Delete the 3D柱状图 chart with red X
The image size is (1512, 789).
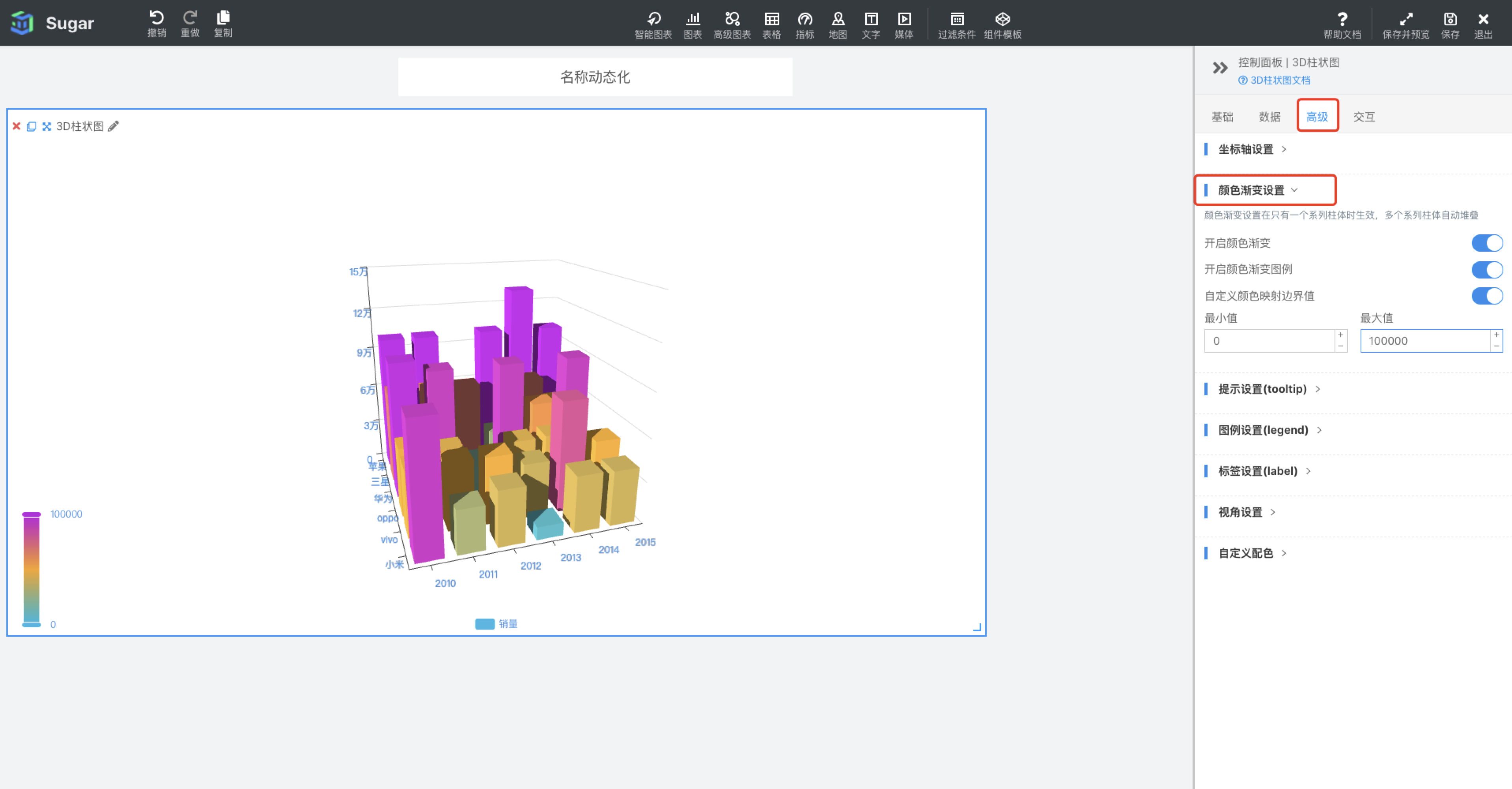17,126
